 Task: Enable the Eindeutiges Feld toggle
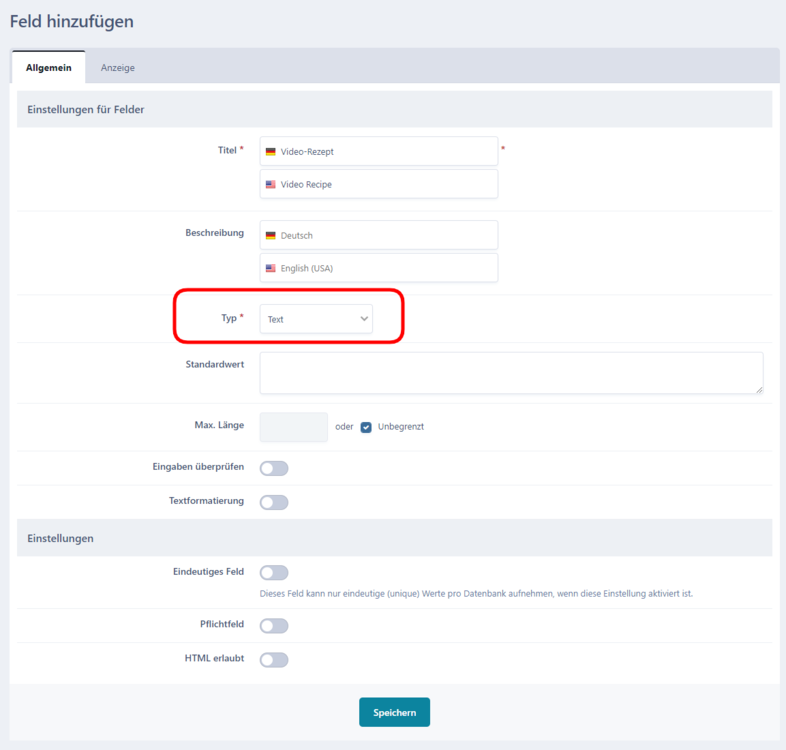(273, 573)
